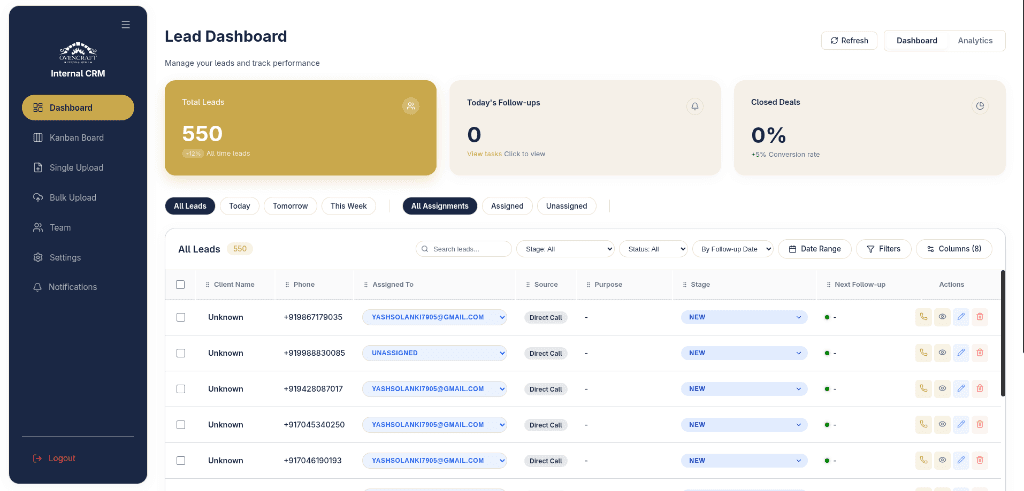Log out using the Logout link

[x=55, y=458]
